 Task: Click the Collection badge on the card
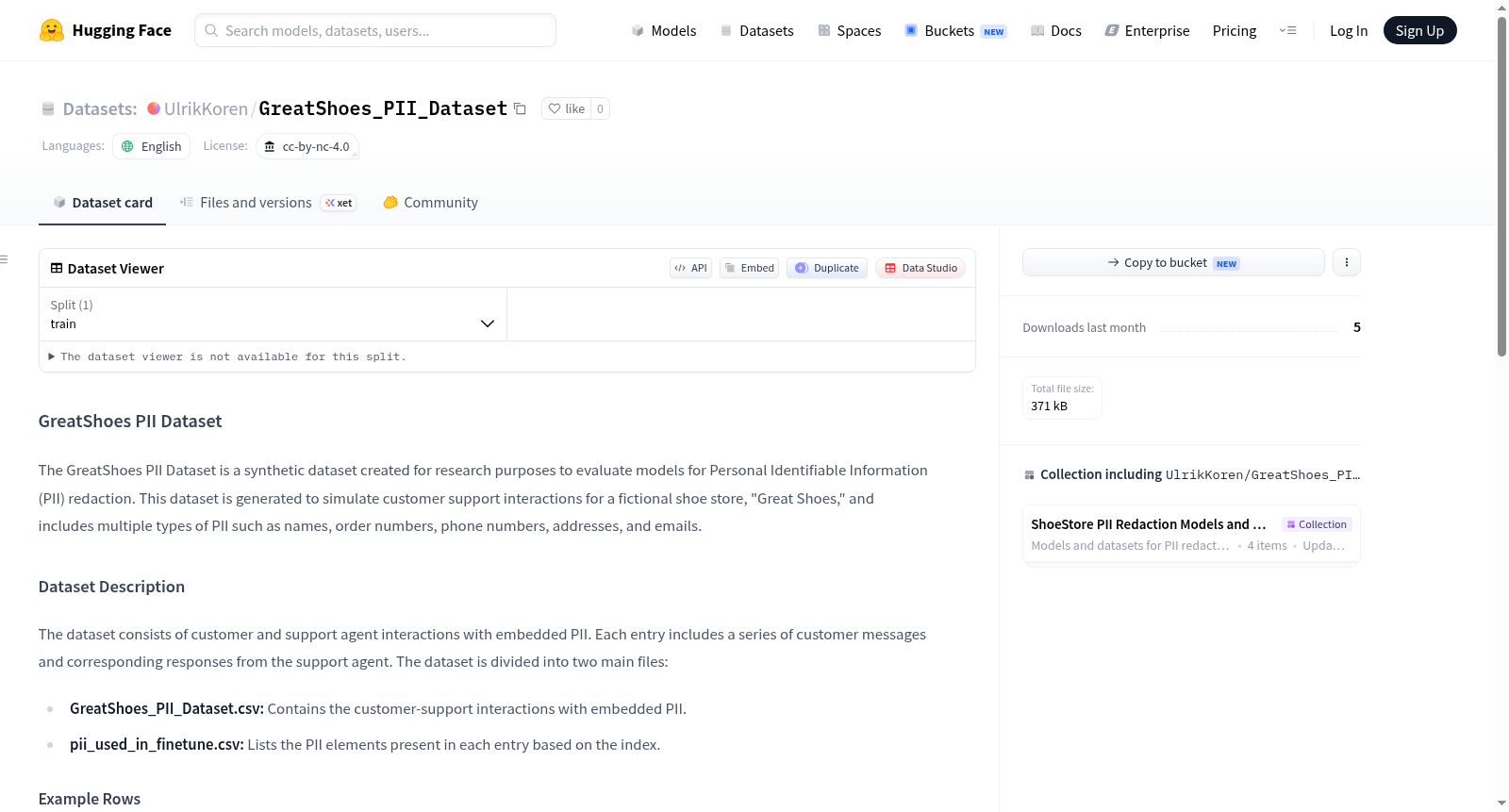pos(1317,524)
